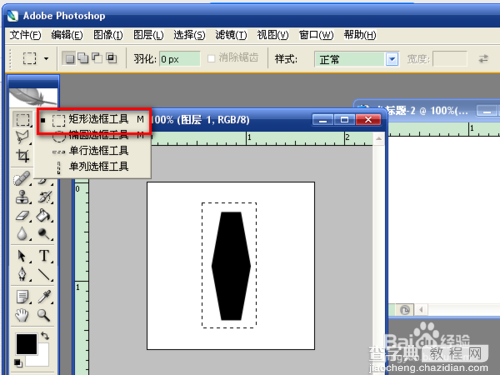Click the Adobe Photoshop title bar icon
This screenshot has width=500, height=375.
(12, 16)
